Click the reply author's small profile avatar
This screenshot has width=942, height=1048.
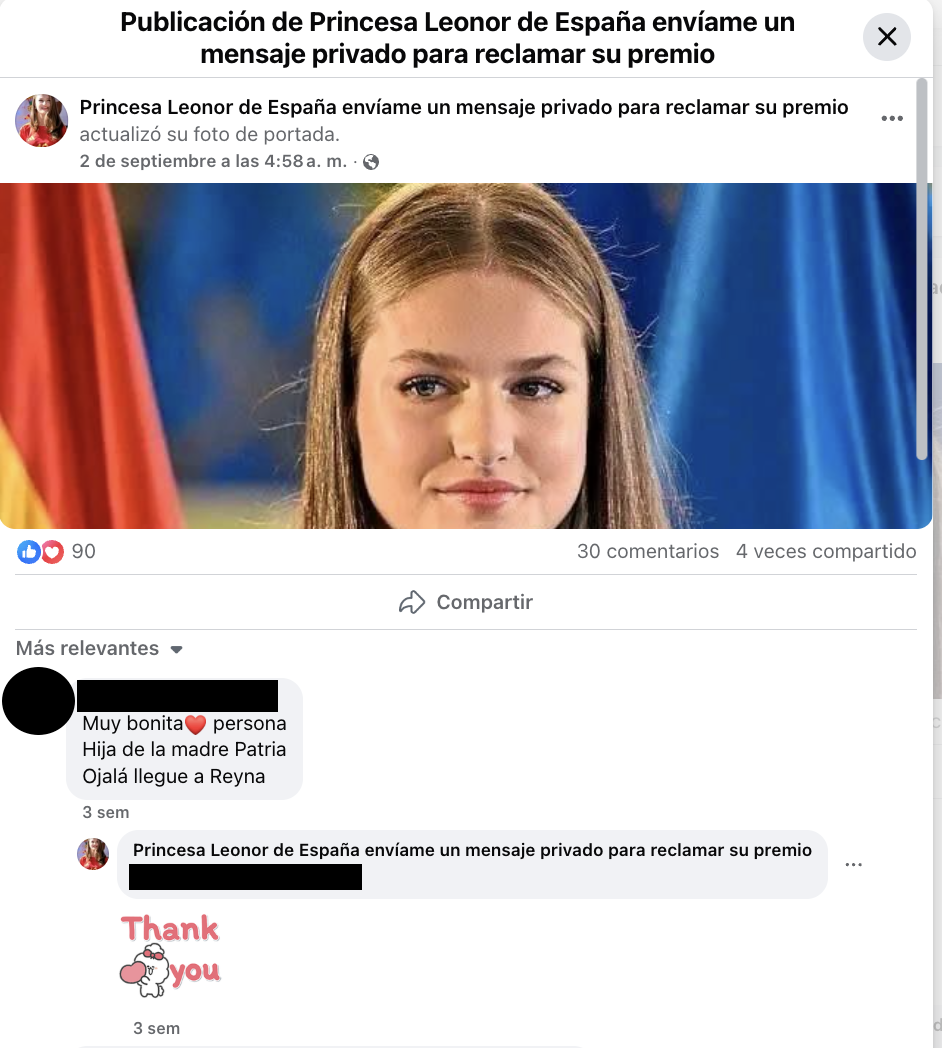tap(93, 854)
